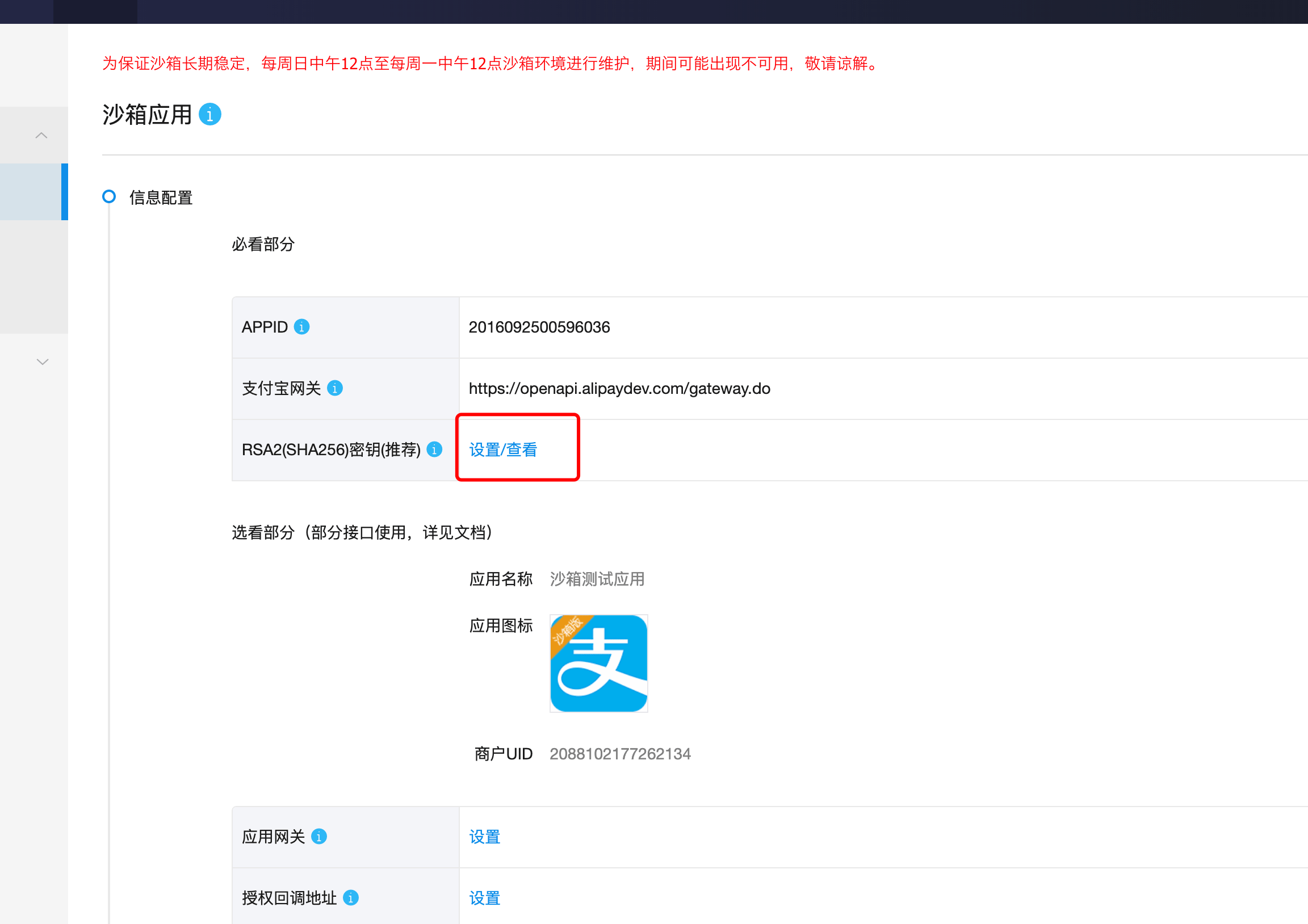Click the red maintenance notice text

(488, 64)
